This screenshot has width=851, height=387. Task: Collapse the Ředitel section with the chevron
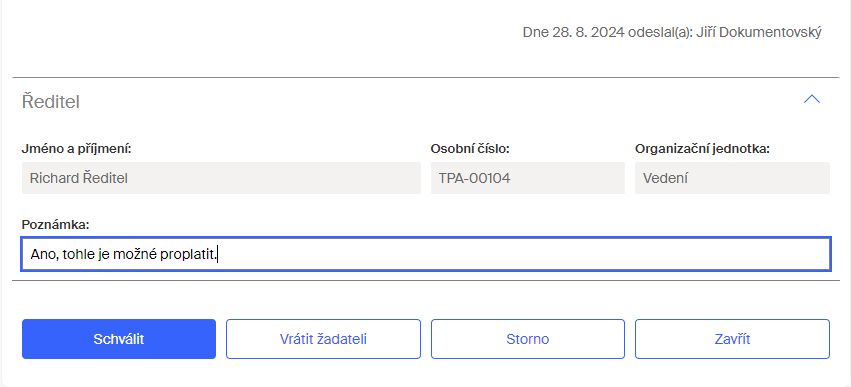pyautogui.click(x=811, y=99)
